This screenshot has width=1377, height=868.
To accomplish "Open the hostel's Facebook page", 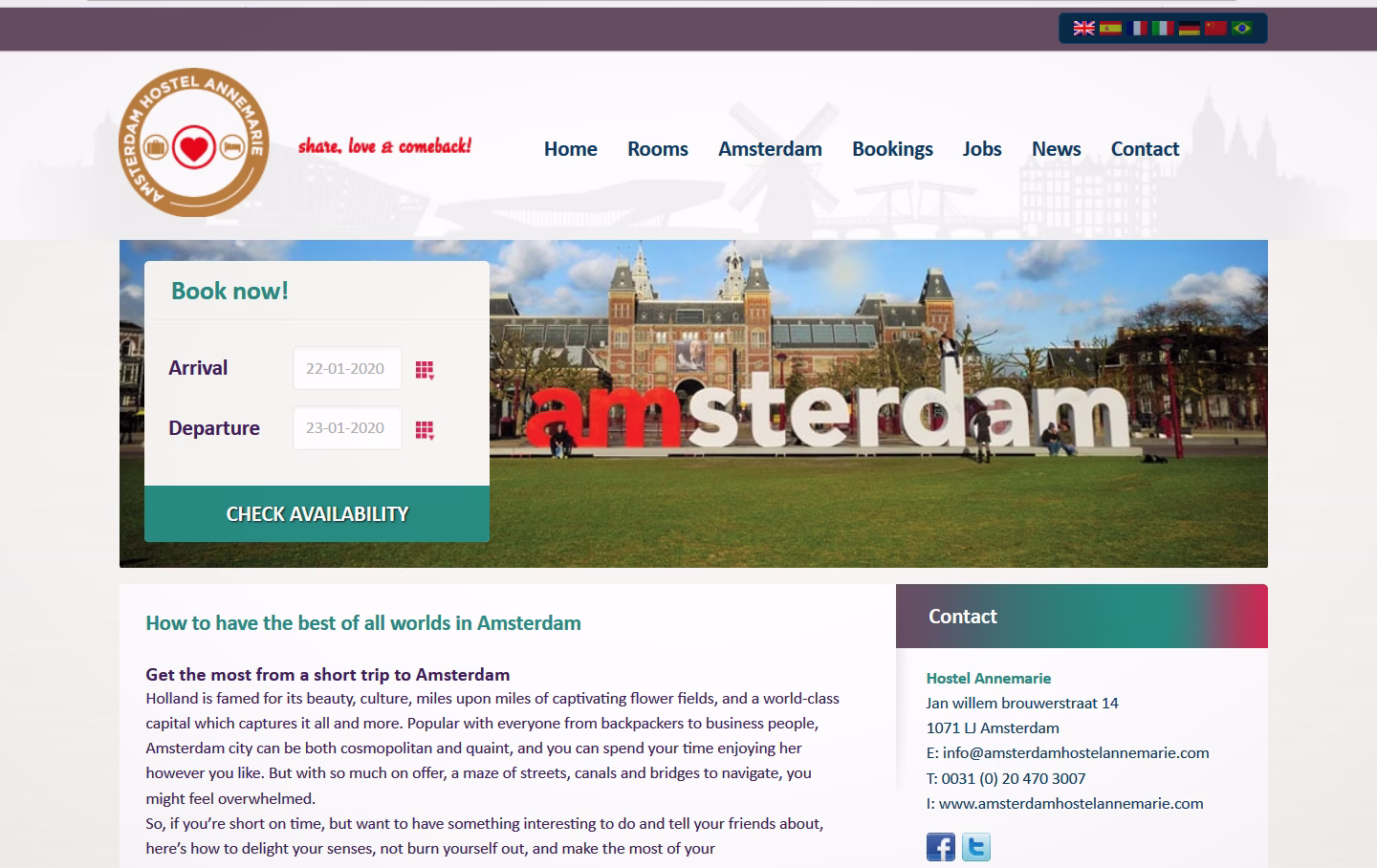I will pos(941,847).
